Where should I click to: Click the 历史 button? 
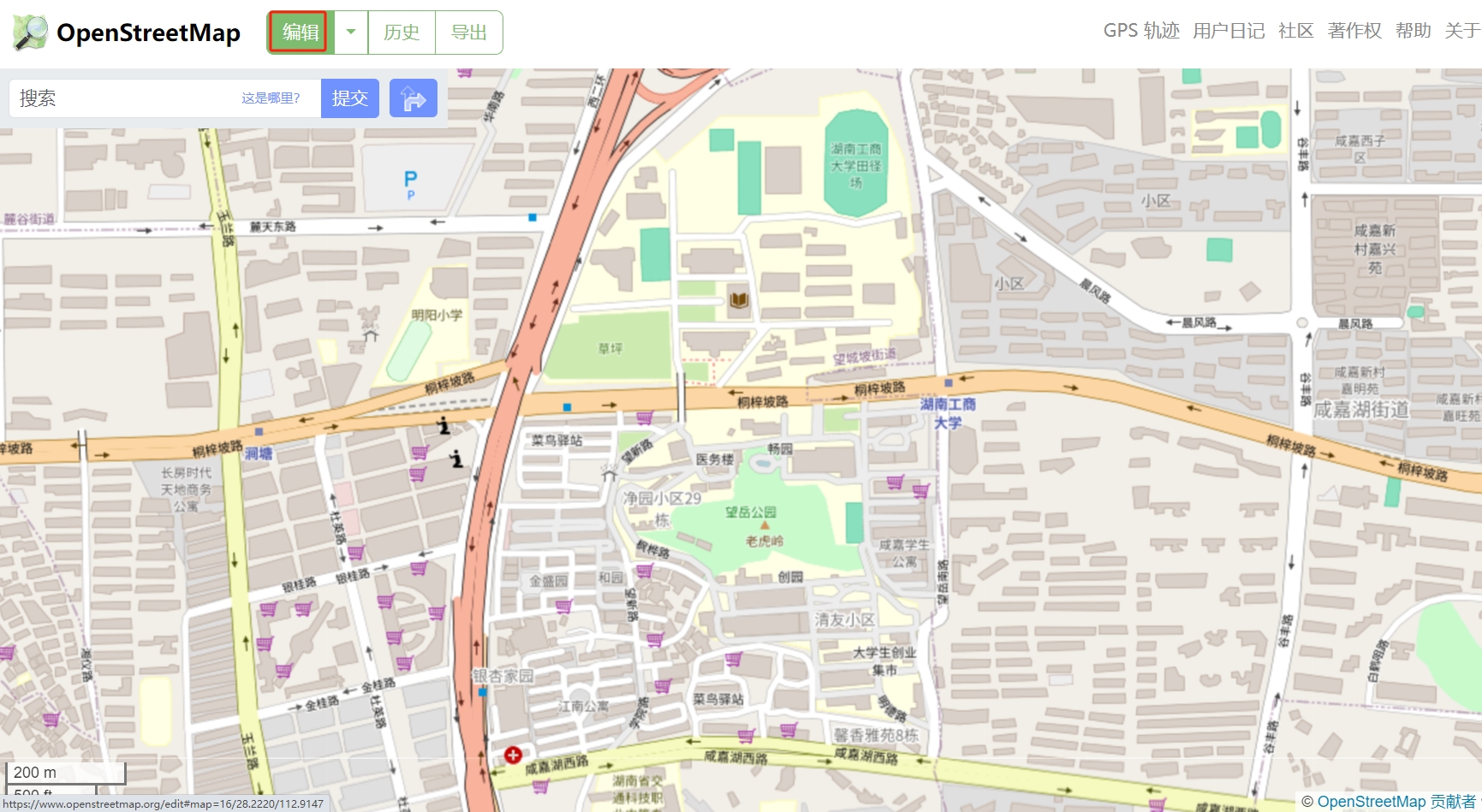(x=402, y=33)
